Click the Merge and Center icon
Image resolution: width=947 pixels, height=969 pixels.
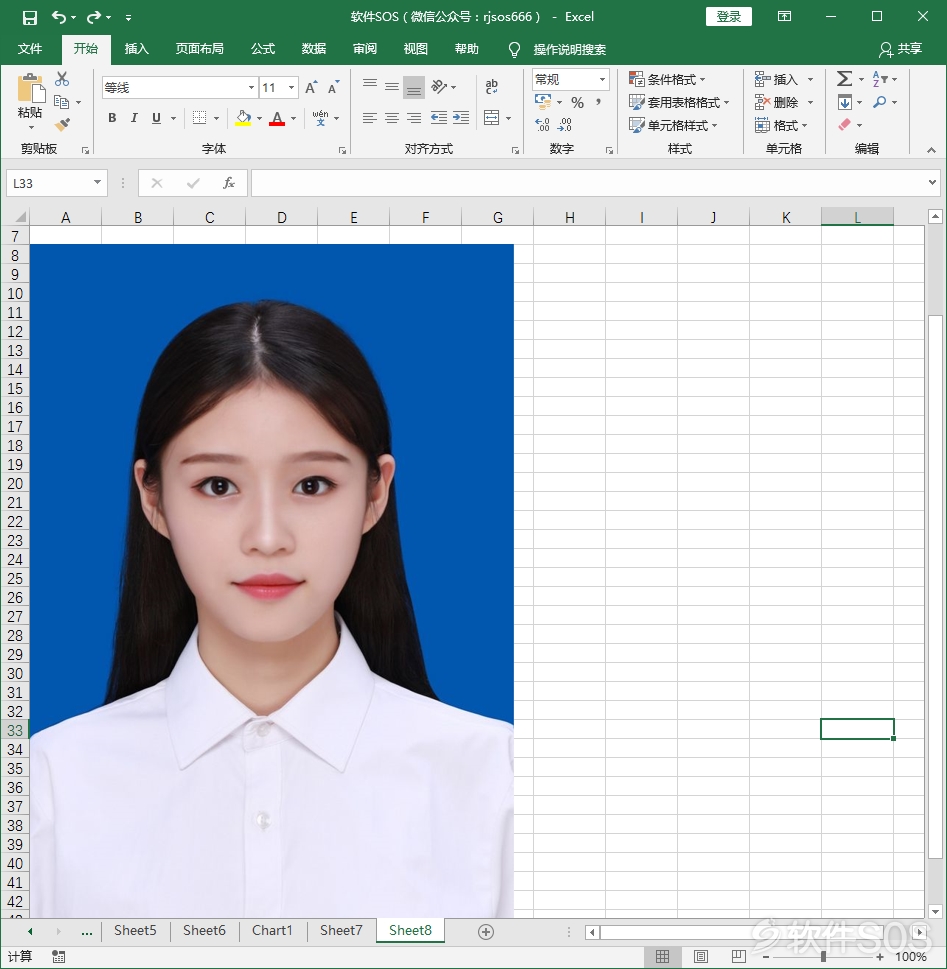tap(491, 117)
